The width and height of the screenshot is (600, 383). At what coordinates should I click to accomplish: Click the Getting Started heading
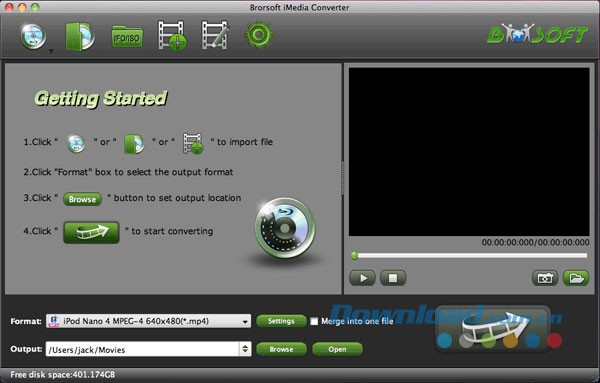(x=101, y=99)
